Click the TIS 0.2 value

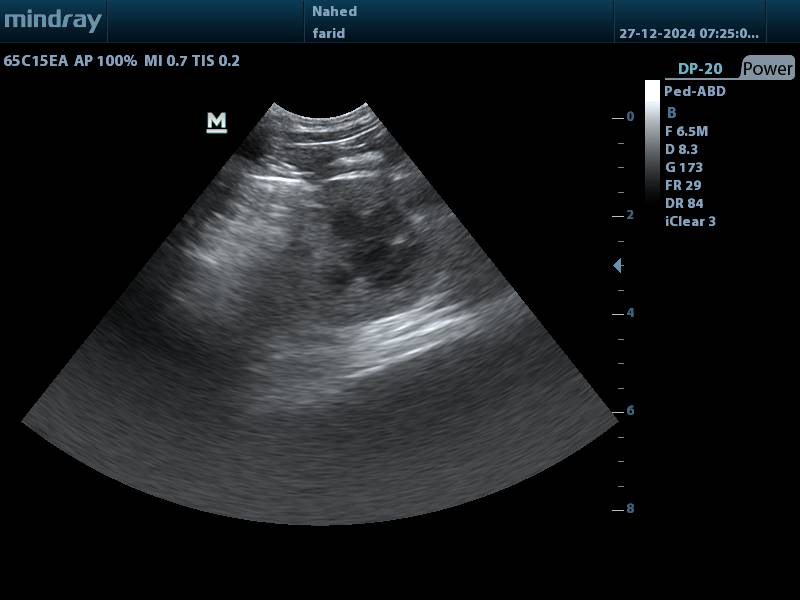[x=216, y=61]
